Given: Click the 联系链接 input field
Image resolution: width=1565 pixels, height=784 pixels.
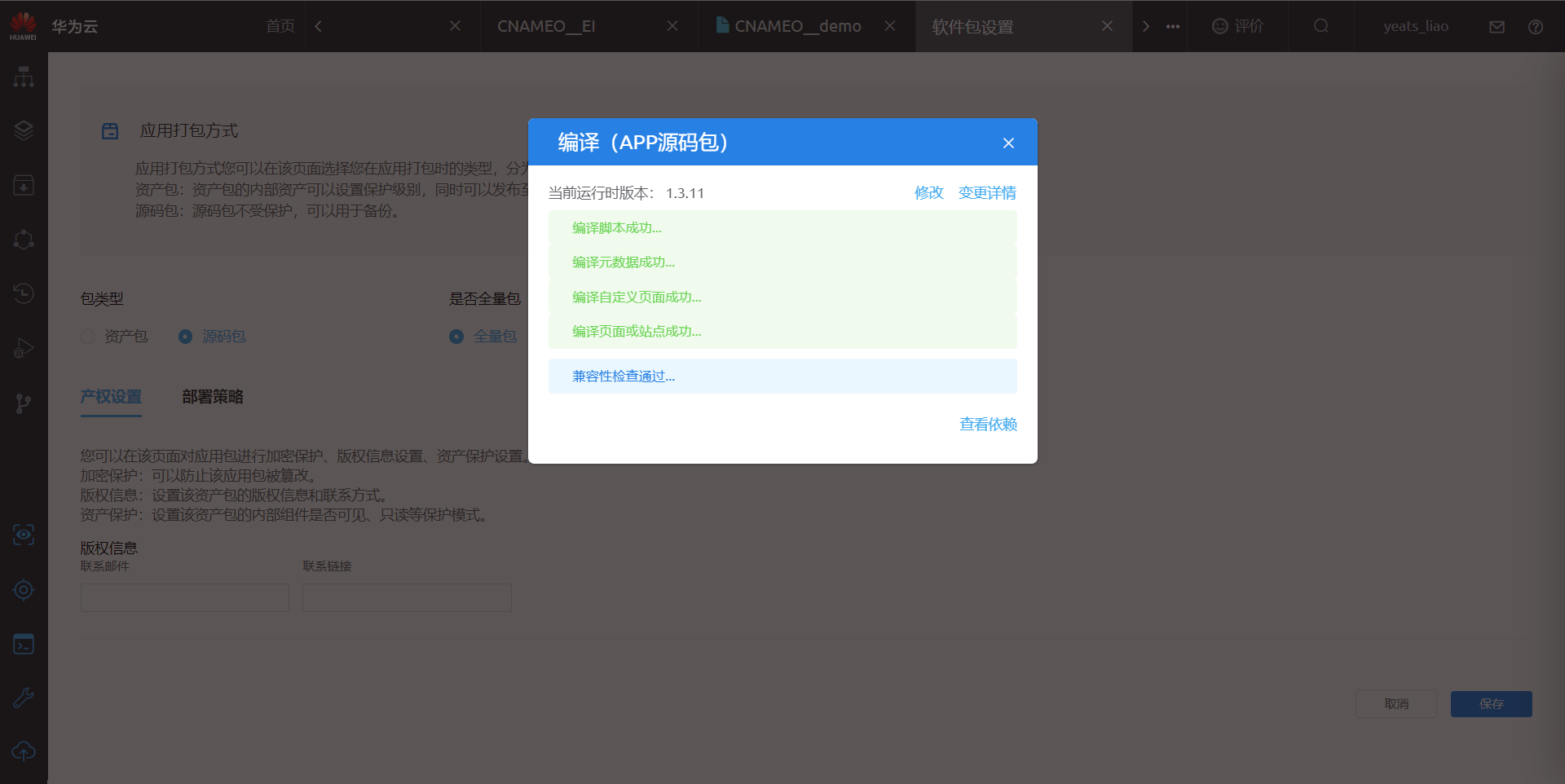Looking at the screenshot, I should pyautogui.click(x=407, y=597).
